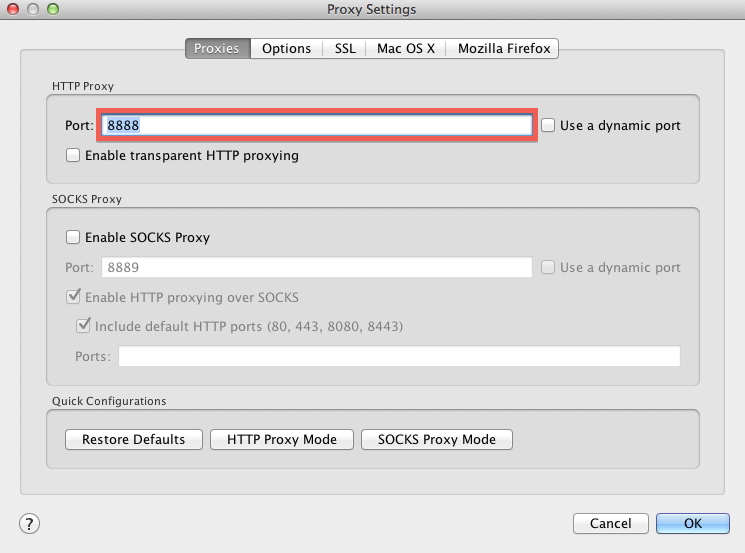Toggle Enable HTTP proxying over SOCKS
This screenshot has height=553, width=745.
click(73, 296)
